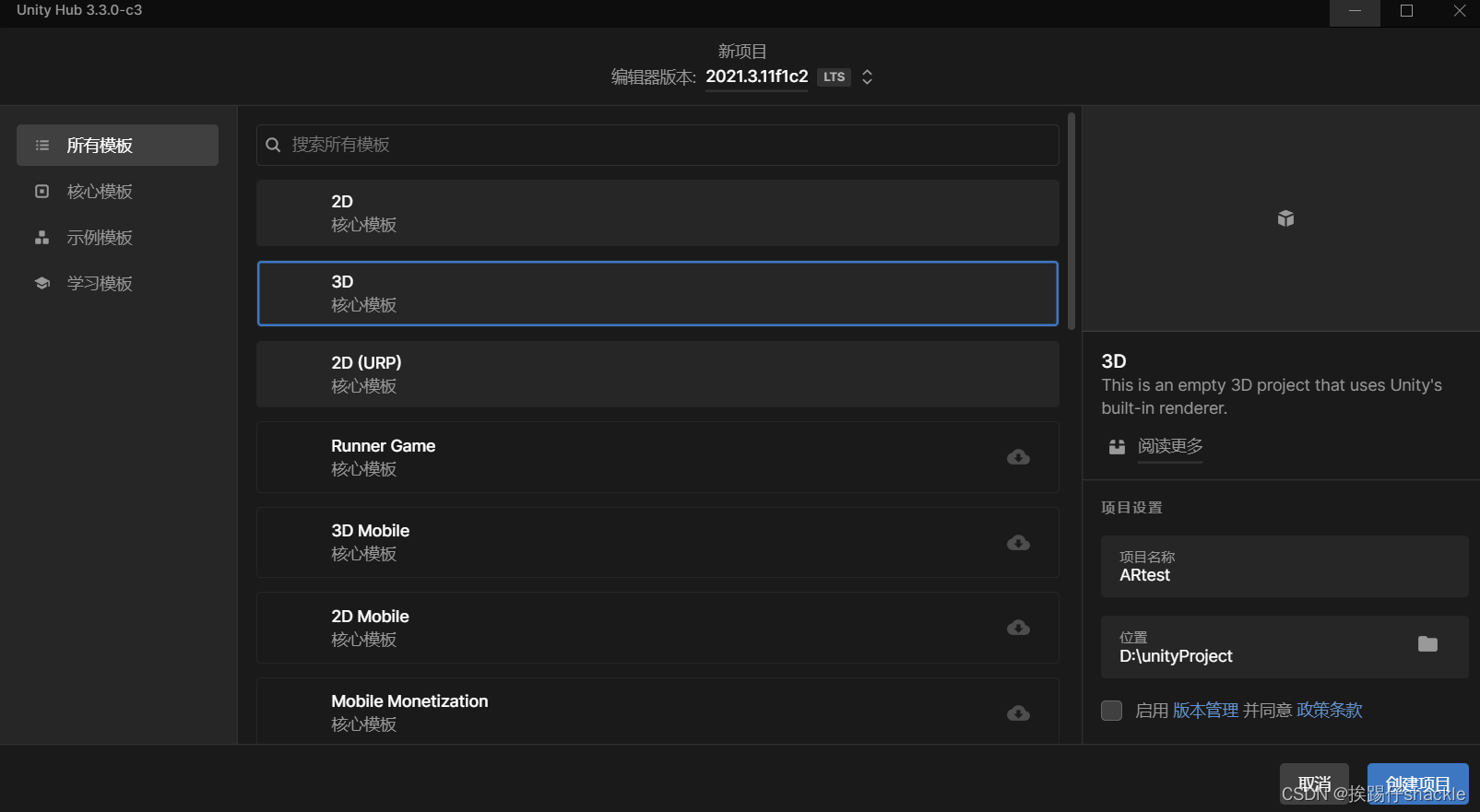
Task: Download the 3D Mobile template via cloud icon
Action: point(1018,543)
